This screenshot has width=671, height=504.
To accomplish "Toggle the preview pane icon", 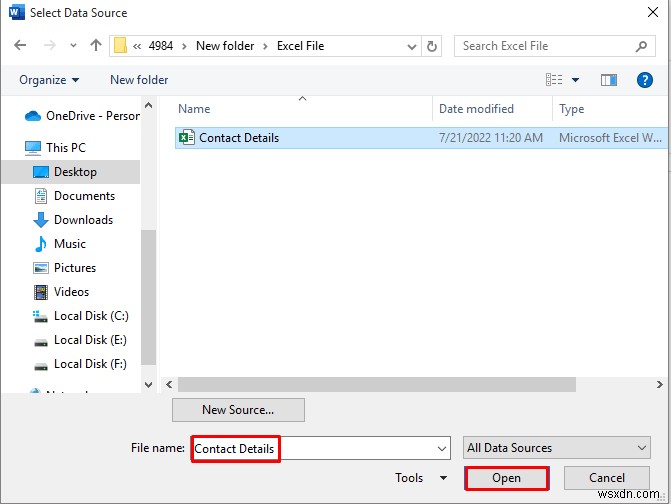I will pos(609,80).
